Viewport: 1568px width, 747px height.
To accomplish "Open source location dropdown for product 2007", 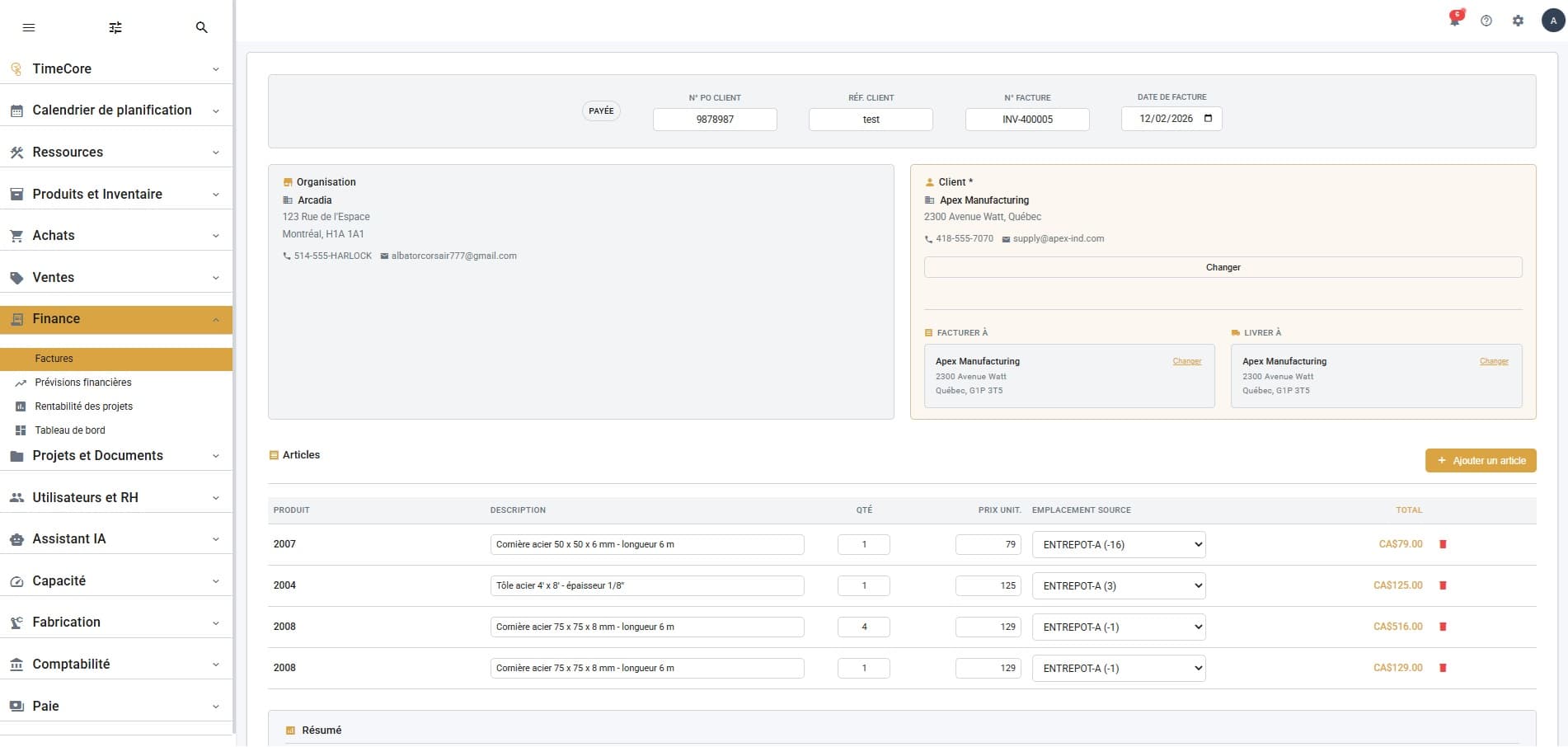I will (x=1119, y=544).
